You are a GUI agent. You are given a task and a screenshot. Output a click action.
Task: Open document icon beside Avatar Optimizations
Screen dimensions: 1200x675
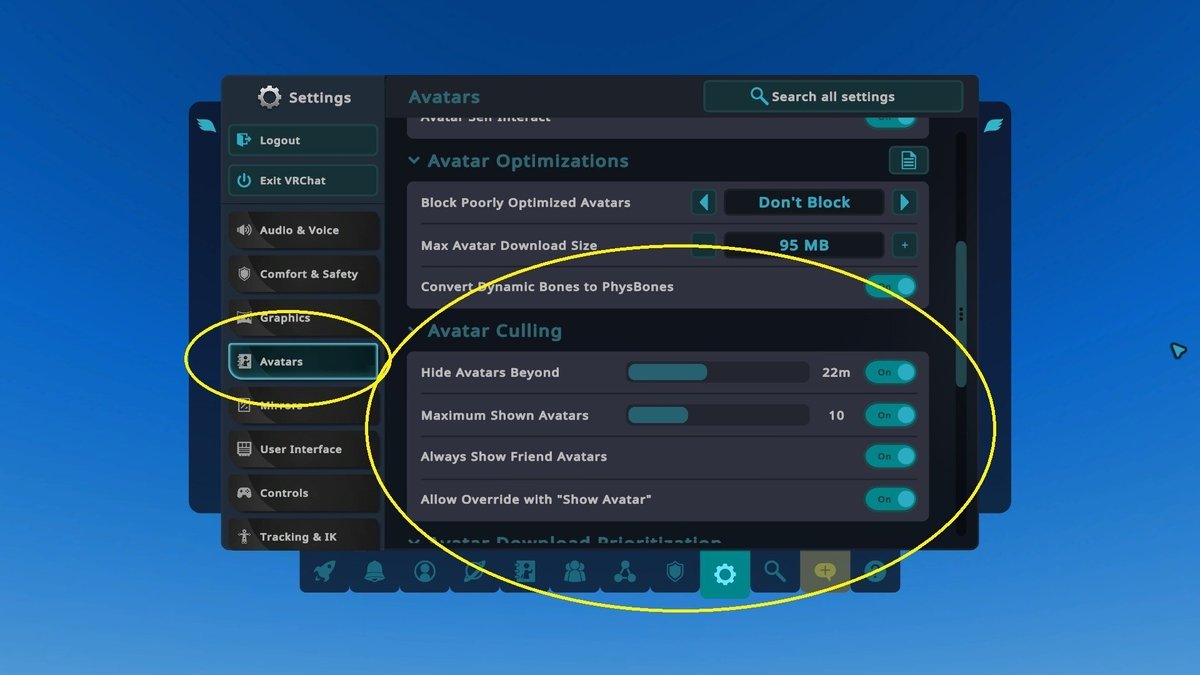909,160
